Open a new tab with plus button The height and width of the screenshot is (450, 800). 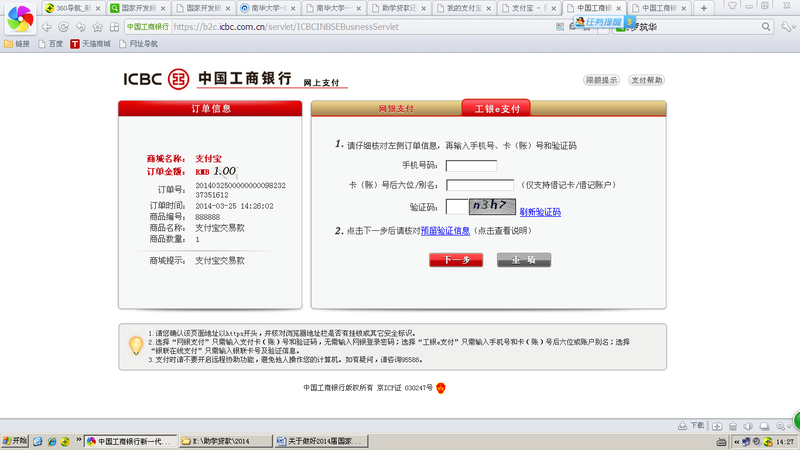704,8
